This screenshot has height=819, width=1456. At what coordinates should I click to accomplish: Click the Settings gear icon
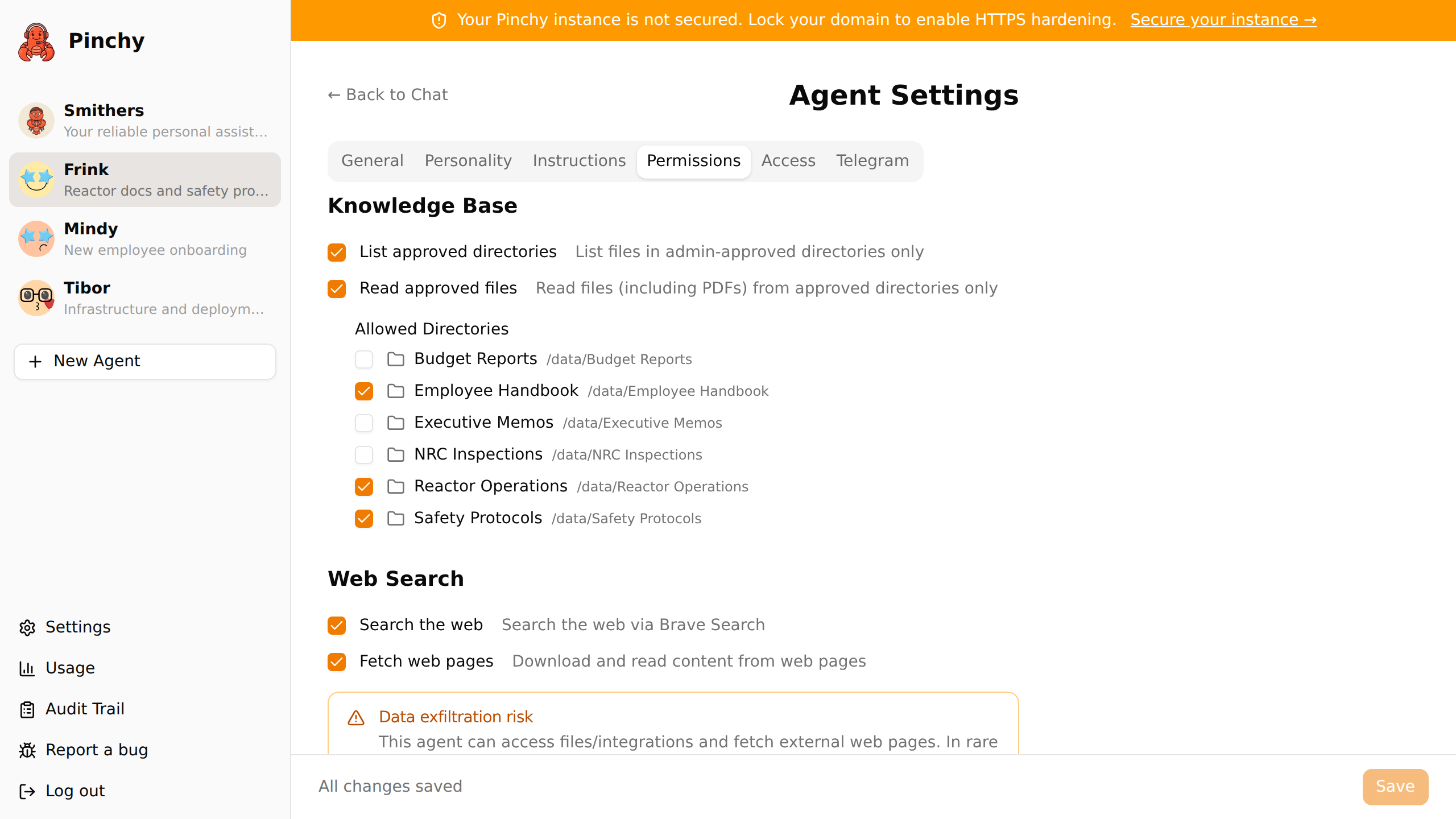click(x=27, y=627)
